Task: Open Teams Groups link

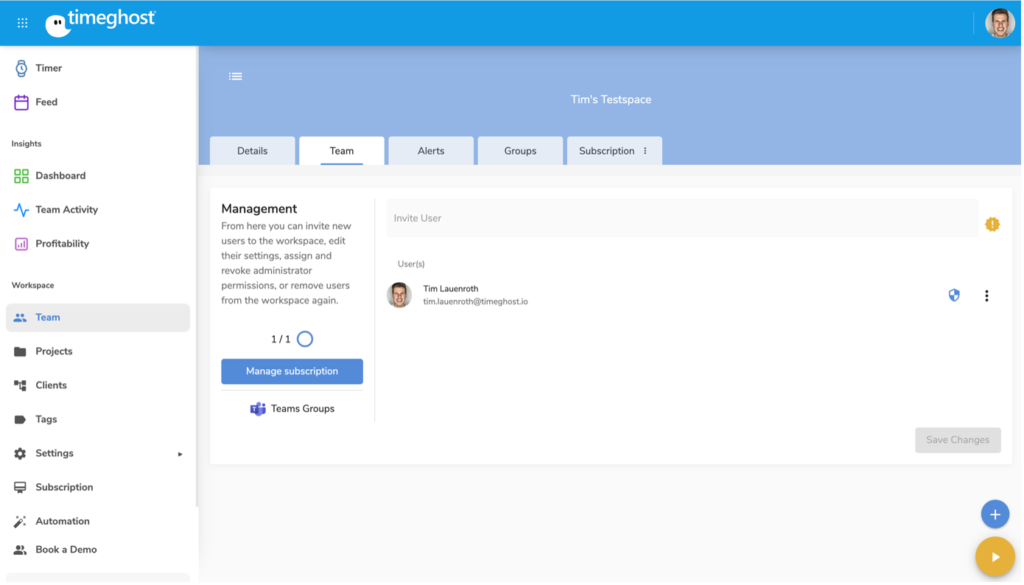Action: click(x=292, y=409)
